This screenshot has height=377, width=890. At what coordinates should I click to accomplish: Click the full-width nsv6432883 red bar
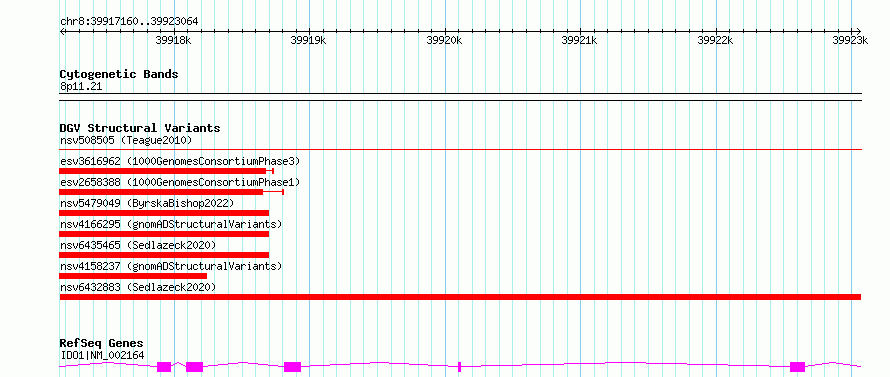(x=460, y=297)
